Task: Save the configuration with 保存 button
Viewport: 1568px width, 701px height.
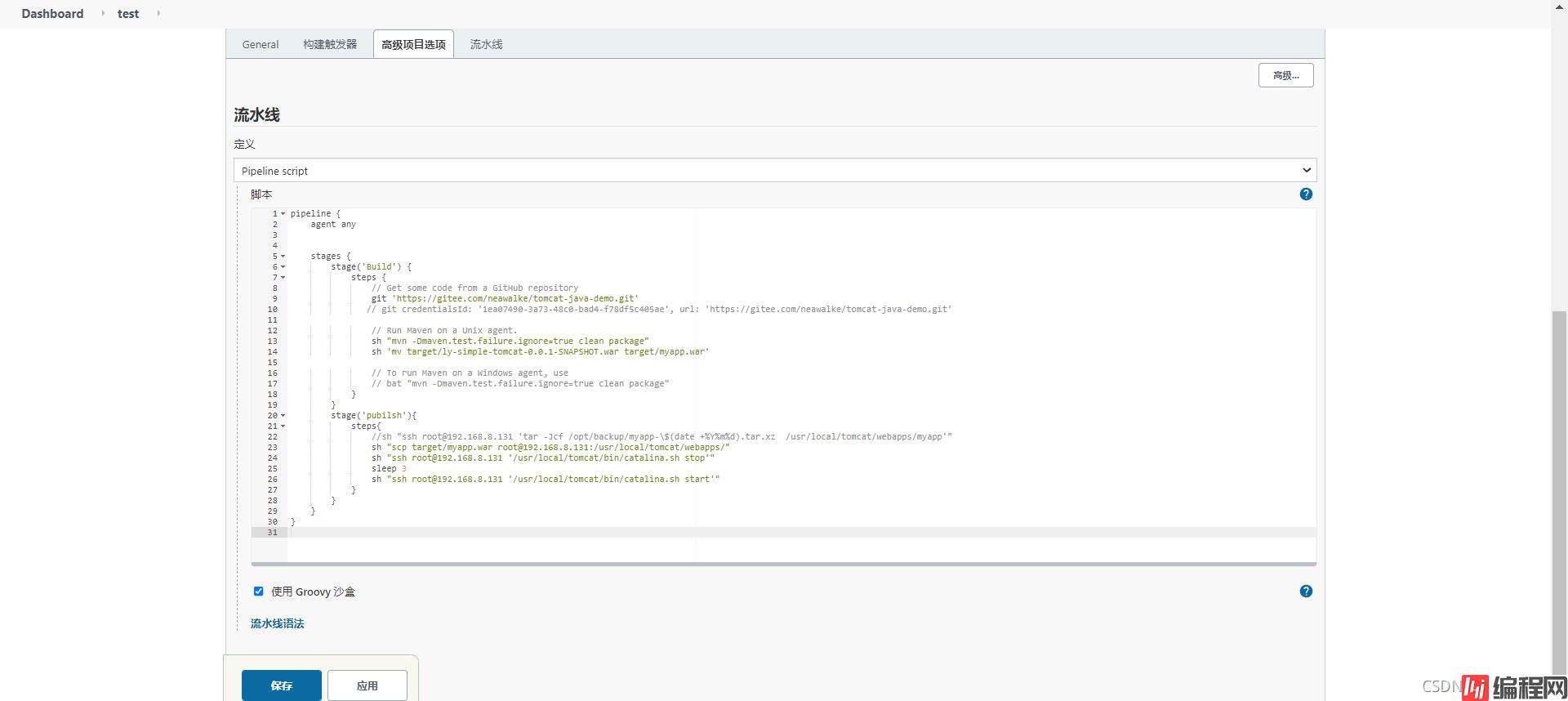Action: click(282, 685)
